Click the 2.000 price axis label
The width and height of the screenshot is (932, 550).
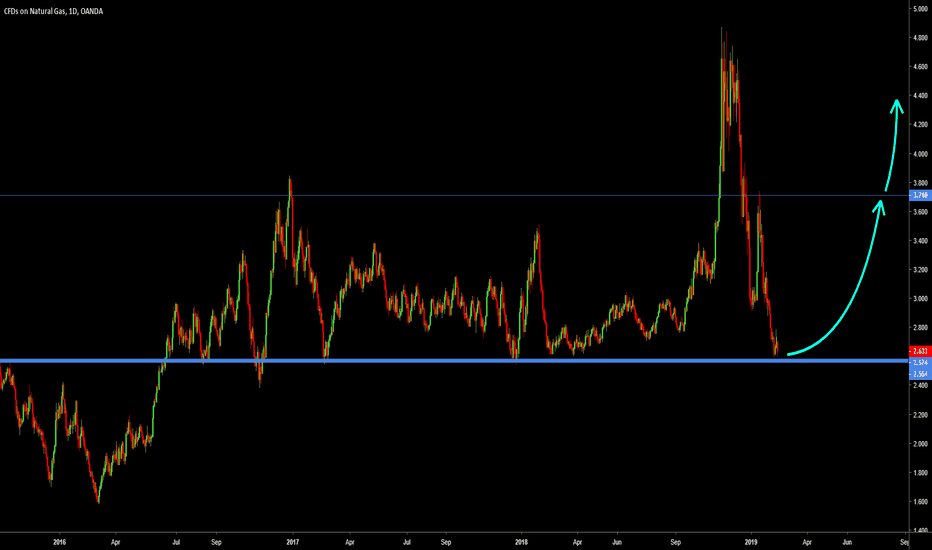click(x=920, y=444)
